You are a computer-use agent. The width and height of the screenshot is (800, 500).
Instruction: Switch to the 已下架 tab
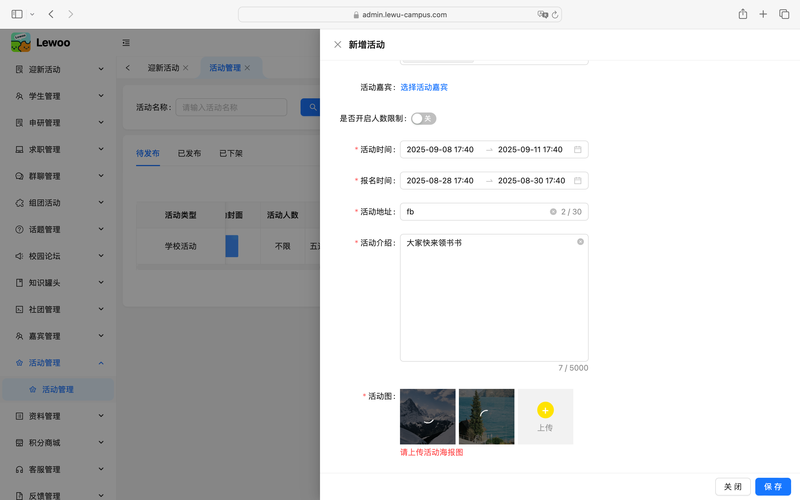pos(230,154)
